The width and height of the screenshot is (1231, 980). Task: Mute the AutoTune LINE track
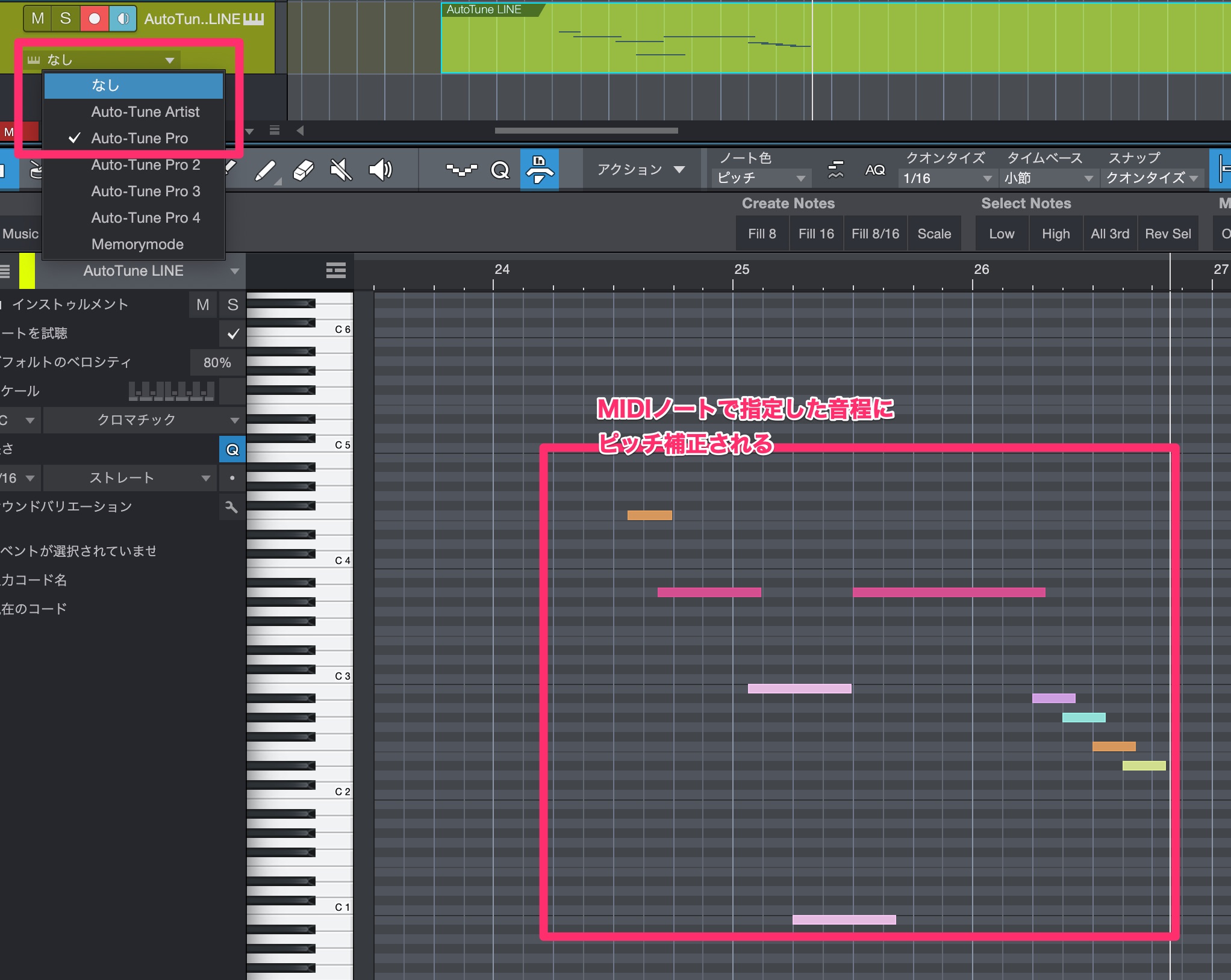[37, 19]
